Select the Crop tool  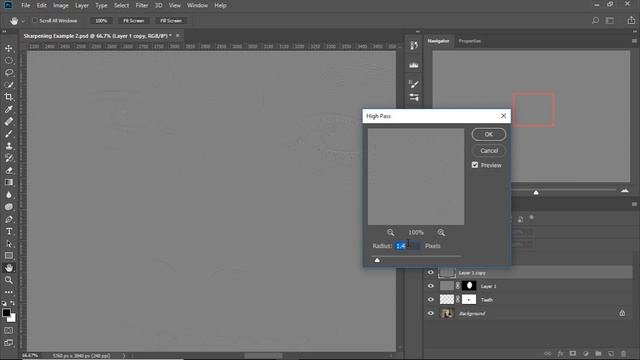point(9,97)
